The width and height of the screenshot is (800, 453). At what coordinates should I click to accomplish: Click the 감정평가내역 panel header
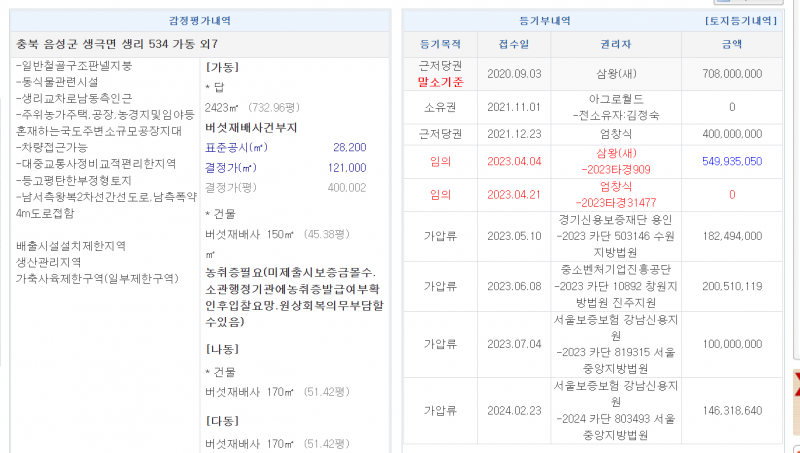(199, 20)
